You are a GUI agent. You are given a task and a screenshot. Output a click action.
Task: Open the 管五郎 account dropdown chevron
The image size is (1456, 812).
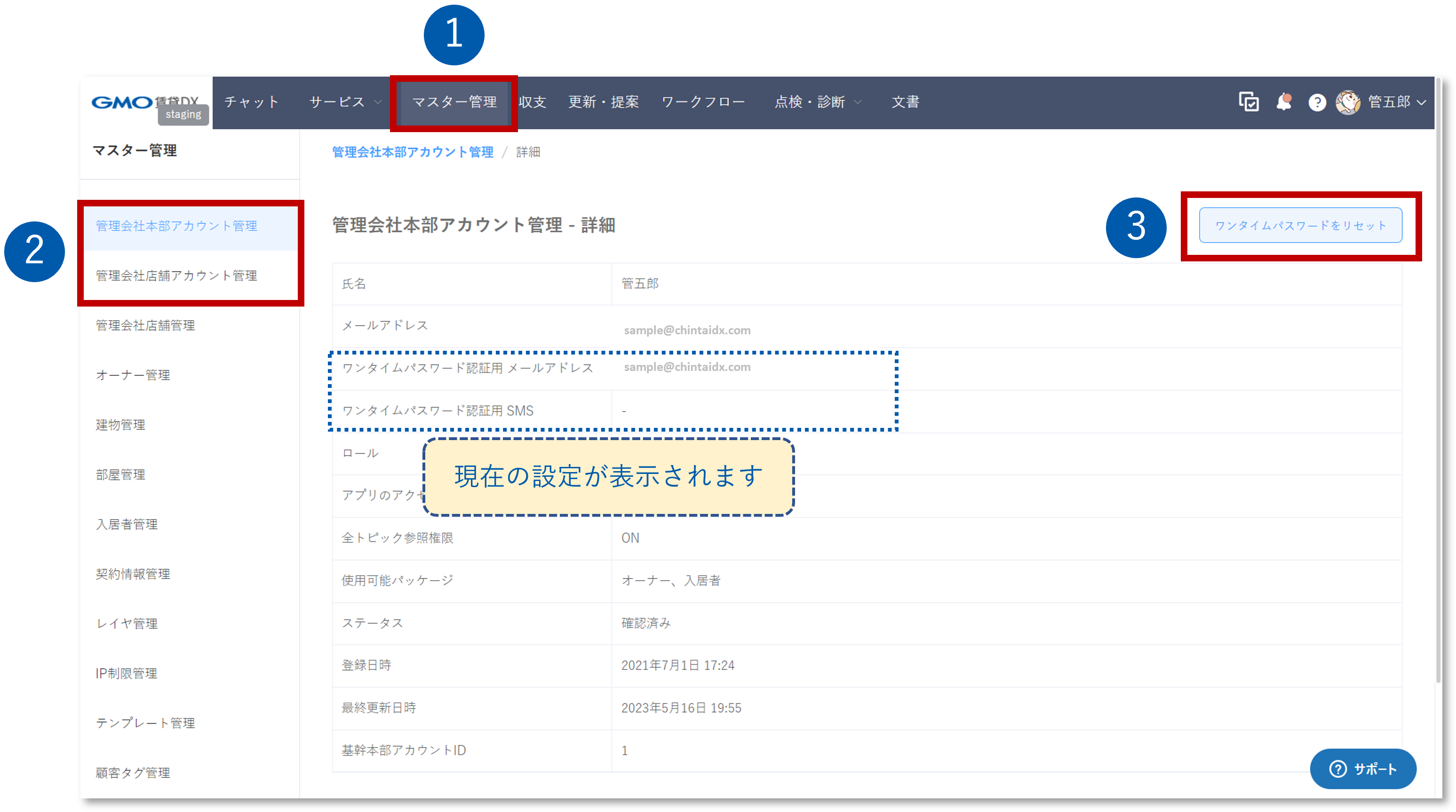point(1422,102)
